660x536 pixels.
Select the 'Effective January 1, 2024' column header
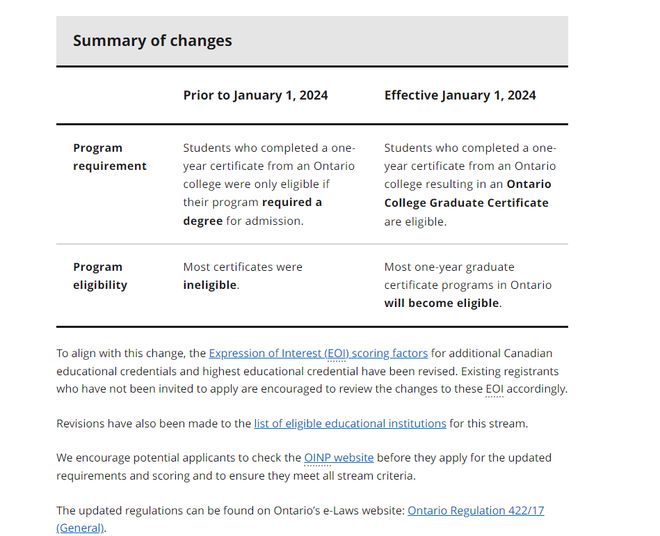pos(459,95)
